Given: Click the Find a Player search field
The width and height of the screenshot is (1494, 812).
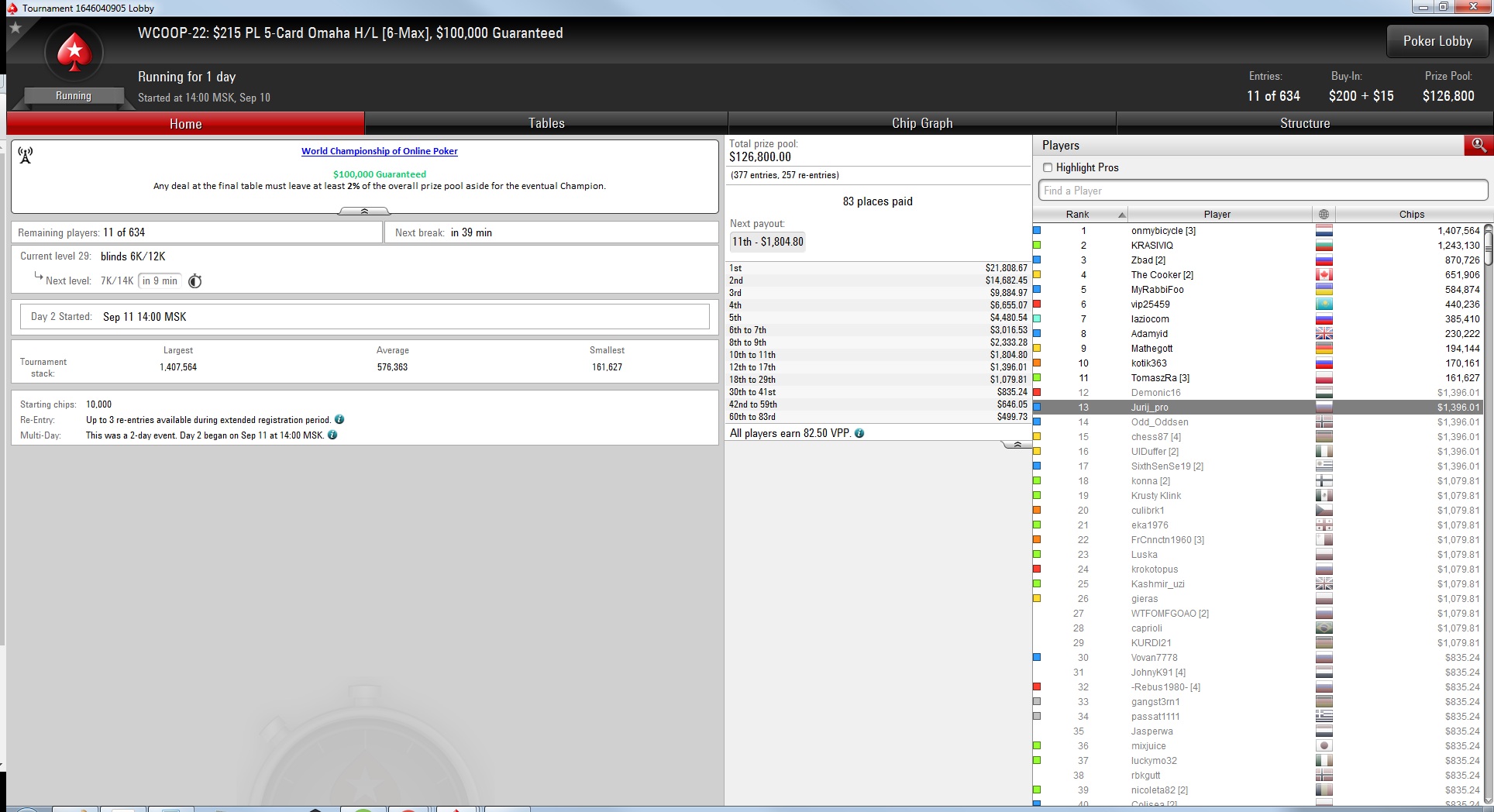Looking at the screenshot, I should pos(1263,191).
